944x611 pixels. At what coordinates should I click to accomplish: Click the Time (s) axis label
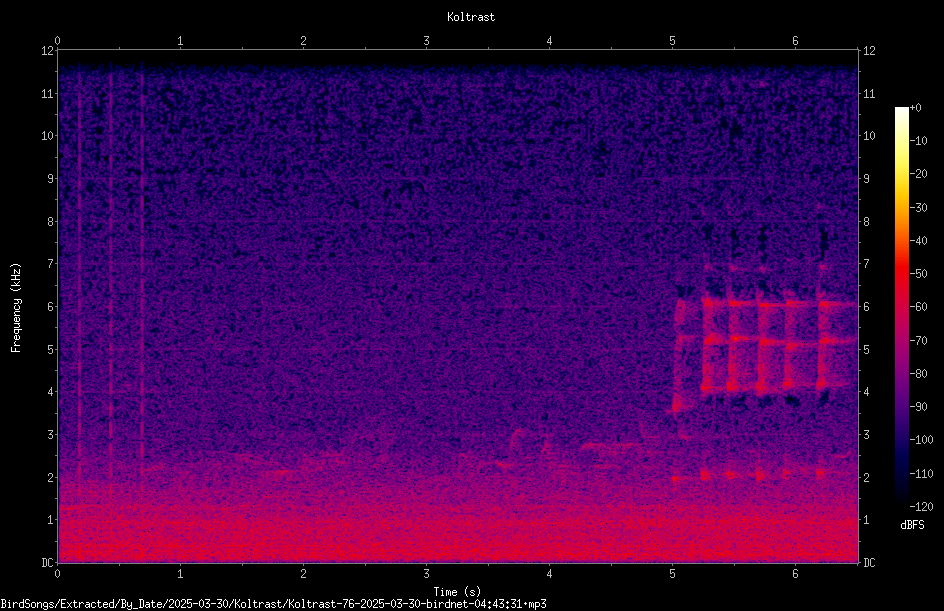pyautogui.click(x=457, y=592)
